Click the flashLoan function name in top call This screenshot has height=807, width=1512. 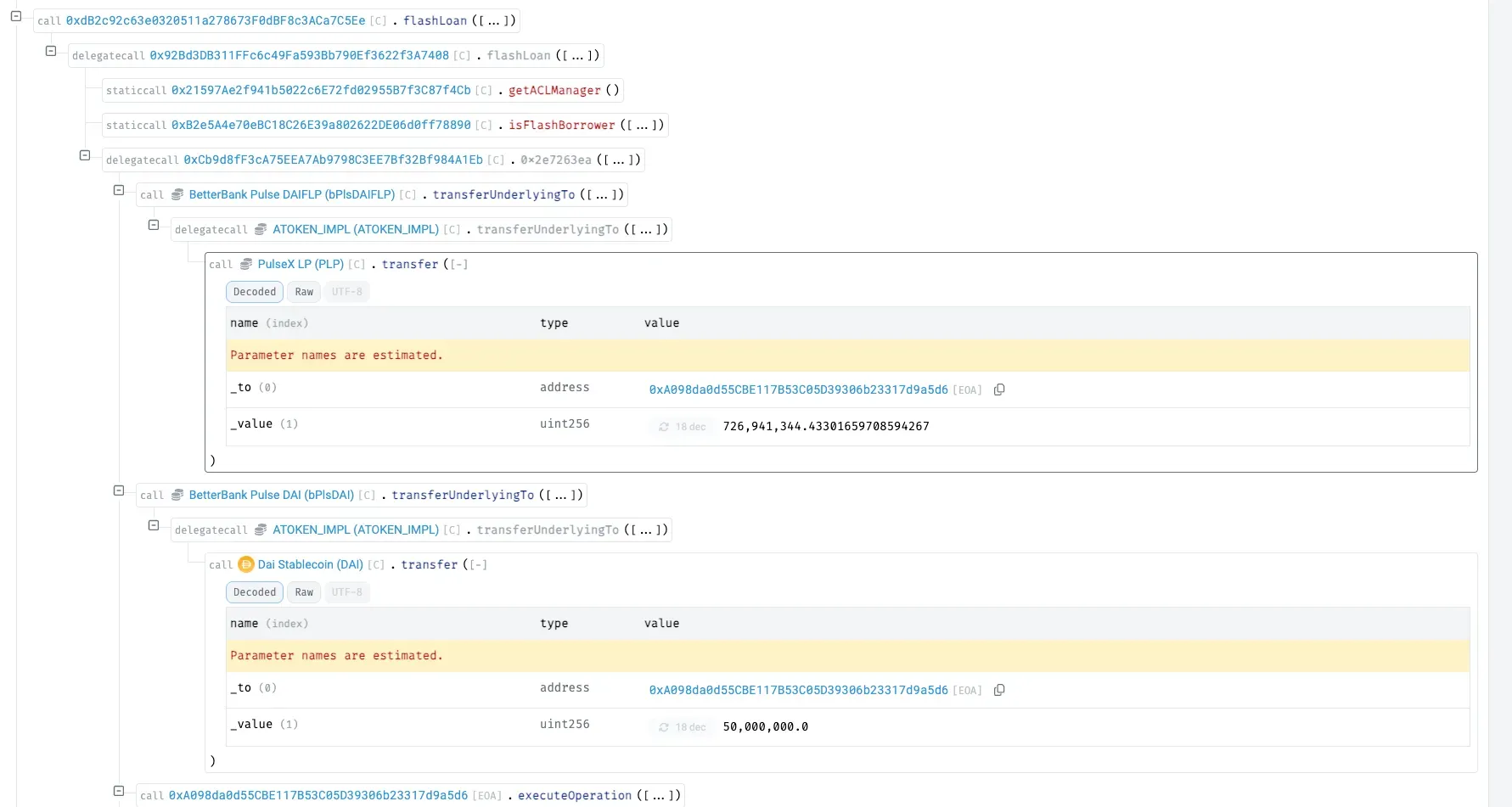pos(435,20)
